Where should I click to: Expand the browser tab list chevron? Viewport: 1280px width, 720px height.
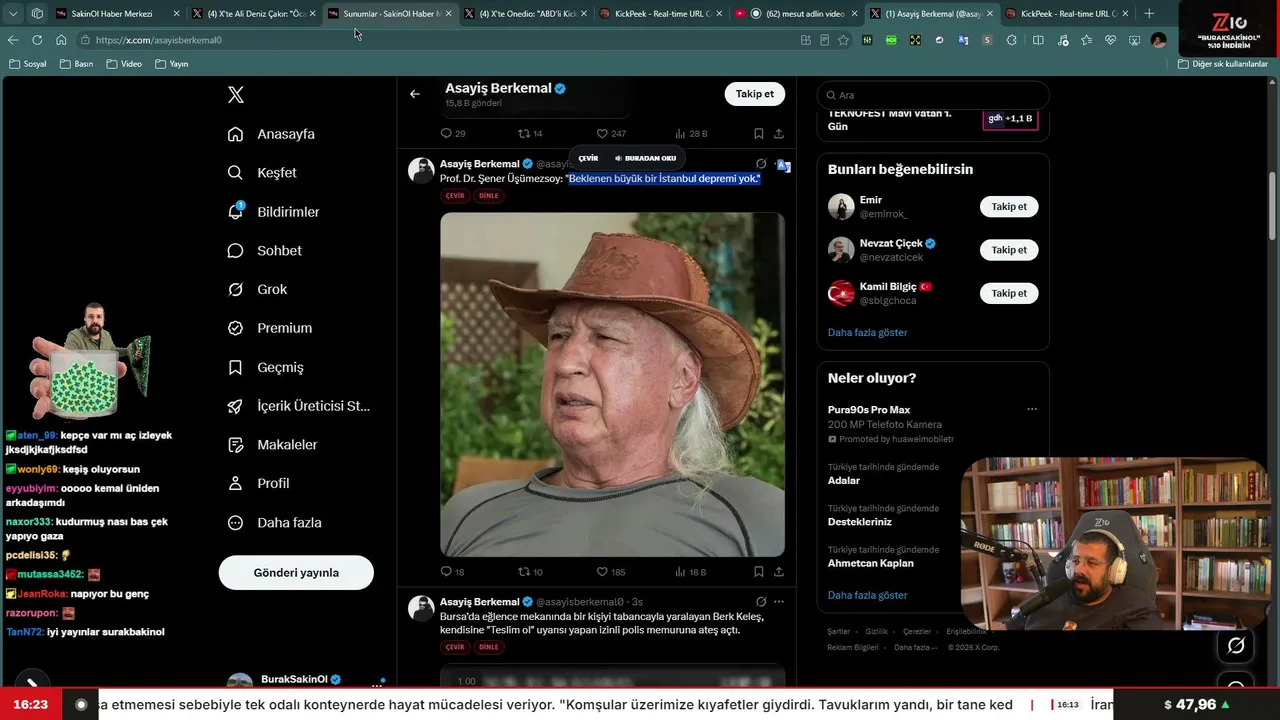tap(13, 14)
